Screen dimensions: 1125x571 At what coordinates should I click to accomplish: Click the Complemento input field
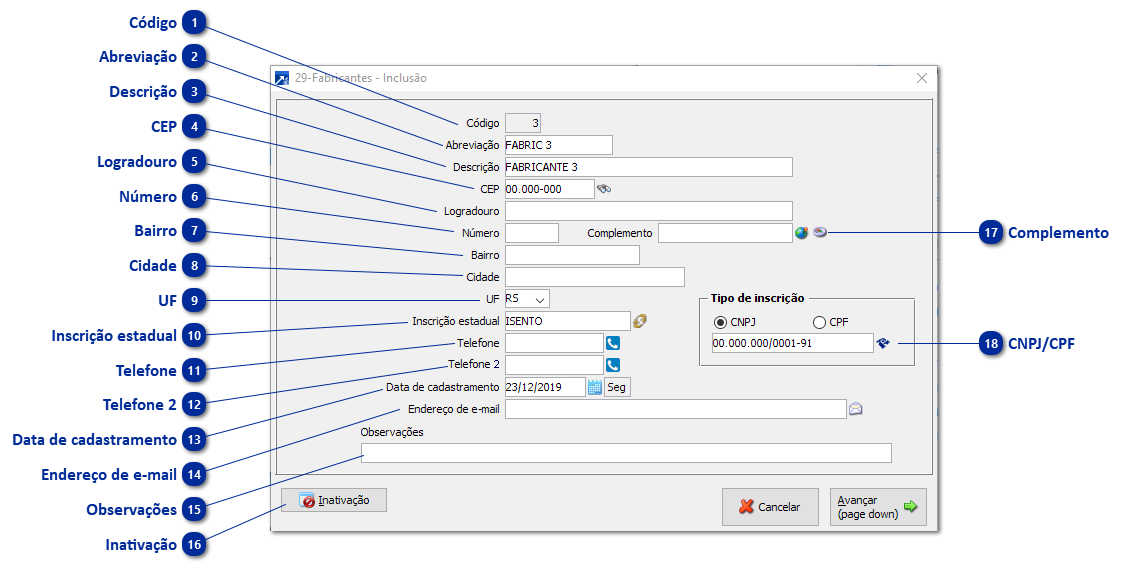(x=725, y=233)
